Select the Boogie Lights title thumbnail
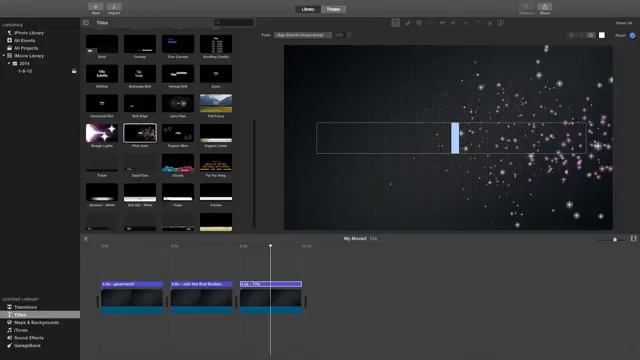 pos(102,133)
